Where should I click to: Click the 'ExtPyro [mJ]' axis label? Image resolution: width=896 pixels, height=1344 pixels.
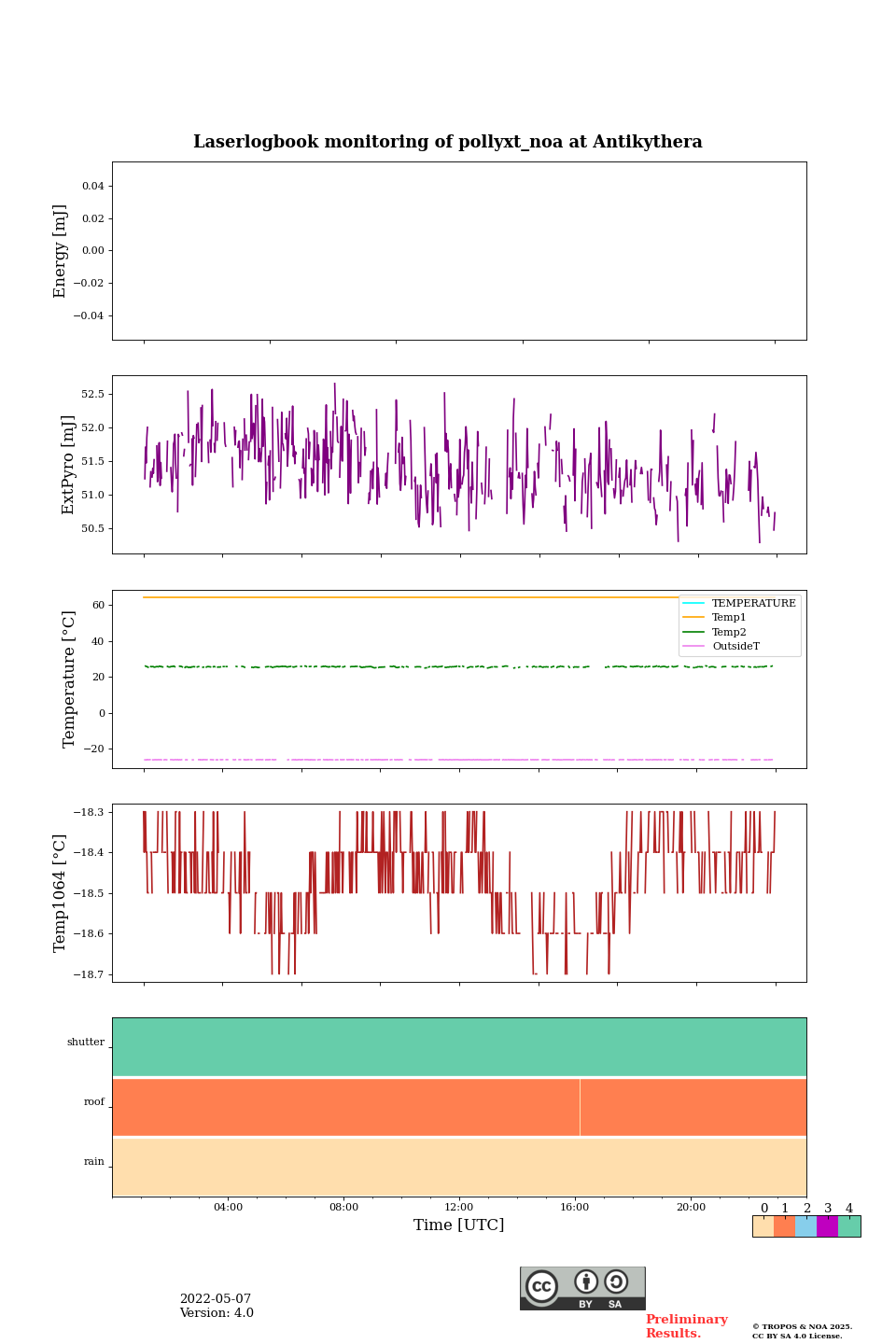(68, 465)
